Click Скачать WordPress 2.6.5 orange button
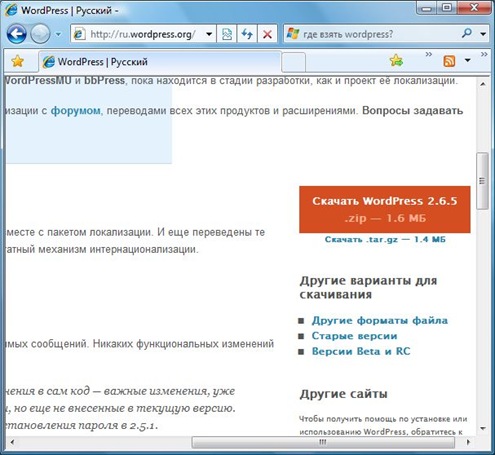The width and height of the screenshot is (495, 455). [385, 209]
